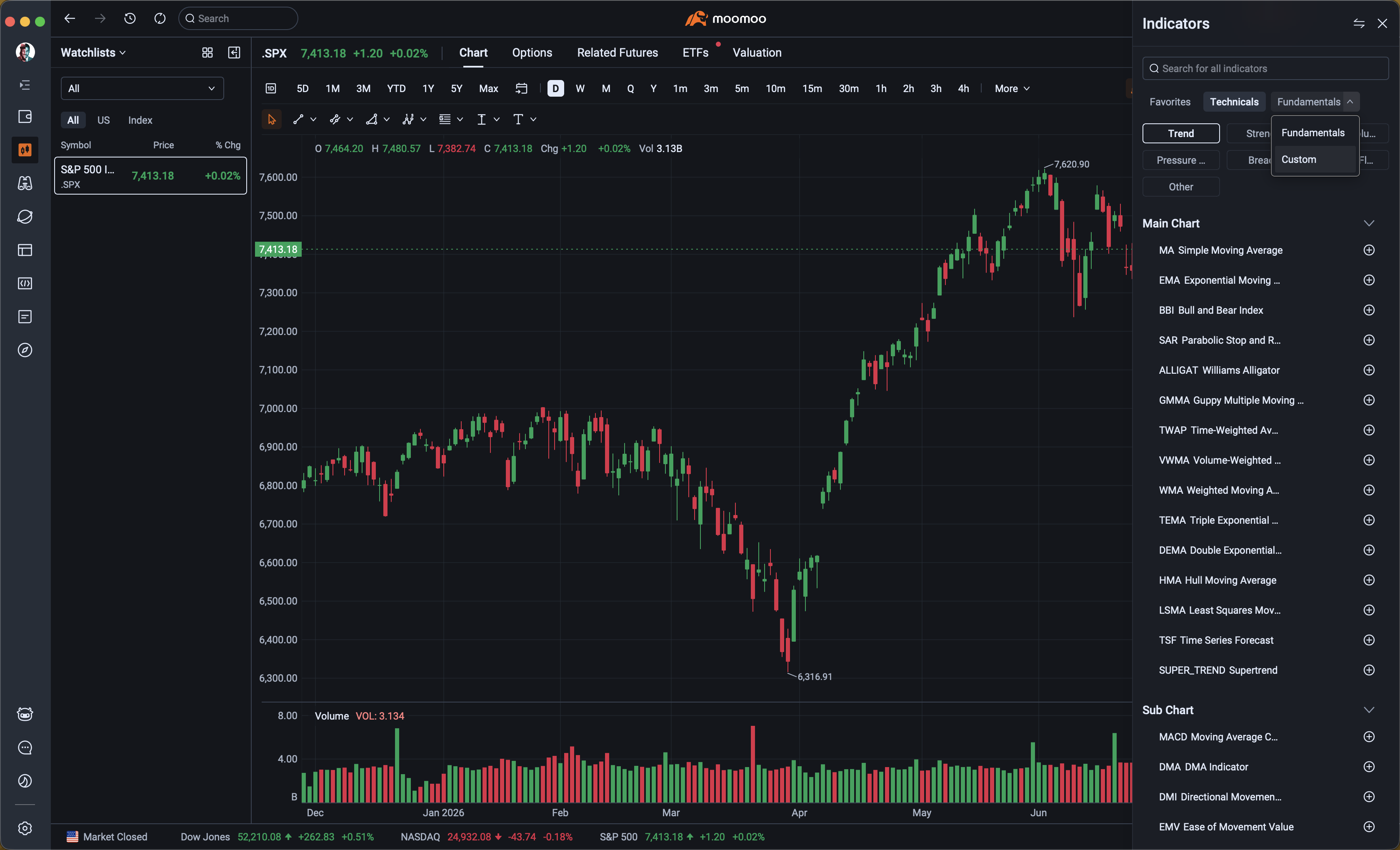1400x850 pixels.
Task: Add BBI Bull and Bear Index indicator
Action: click(1369, 310)
